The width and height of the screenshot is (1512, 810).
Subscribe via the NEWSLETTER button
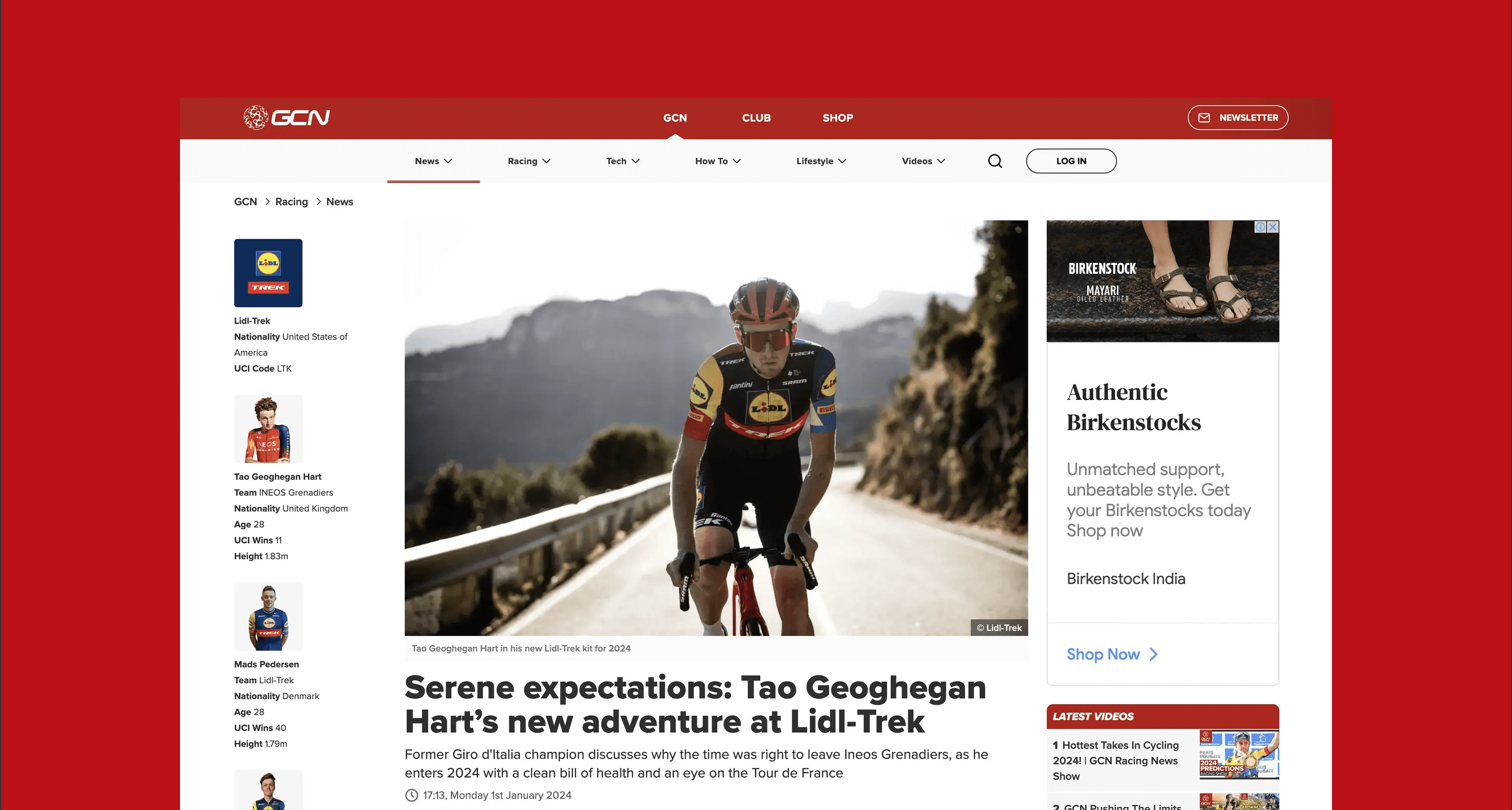coord(1238,118)
